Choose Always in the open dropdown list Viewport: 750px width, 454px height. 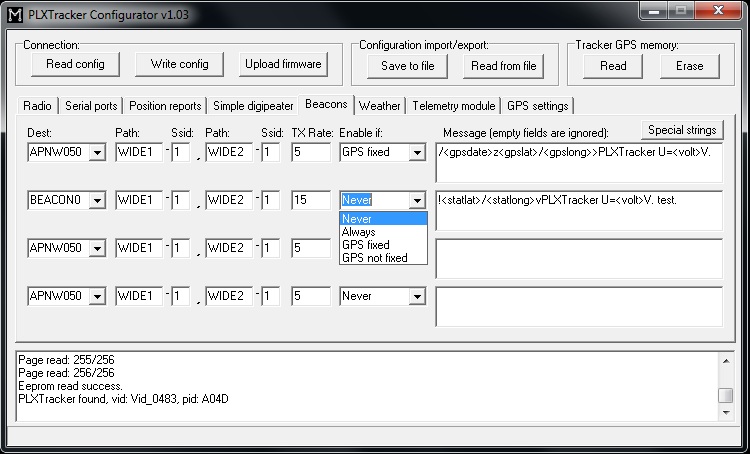tap(383, 232)
